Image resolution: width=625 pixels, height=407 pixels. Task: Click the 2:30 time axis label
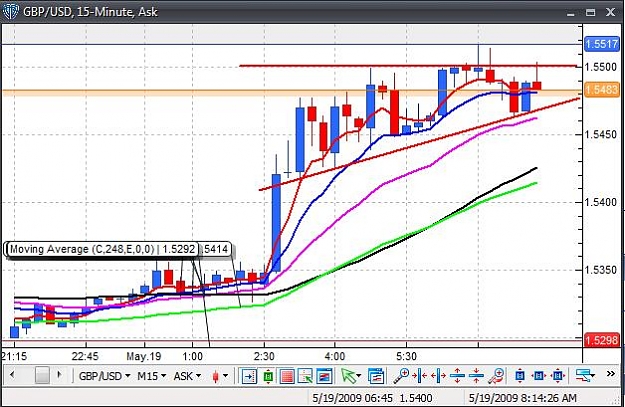coord(264,356)
